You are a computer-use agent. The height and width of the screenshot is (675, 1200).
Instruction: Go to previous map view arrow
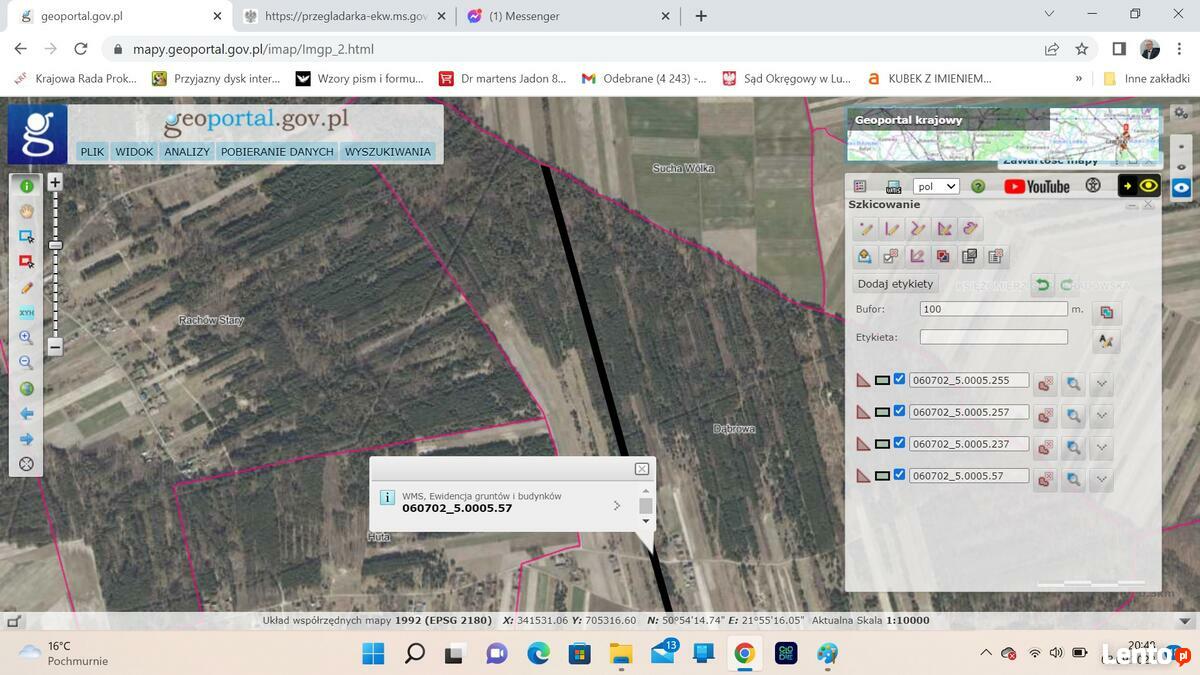click(x=27, y=414)
